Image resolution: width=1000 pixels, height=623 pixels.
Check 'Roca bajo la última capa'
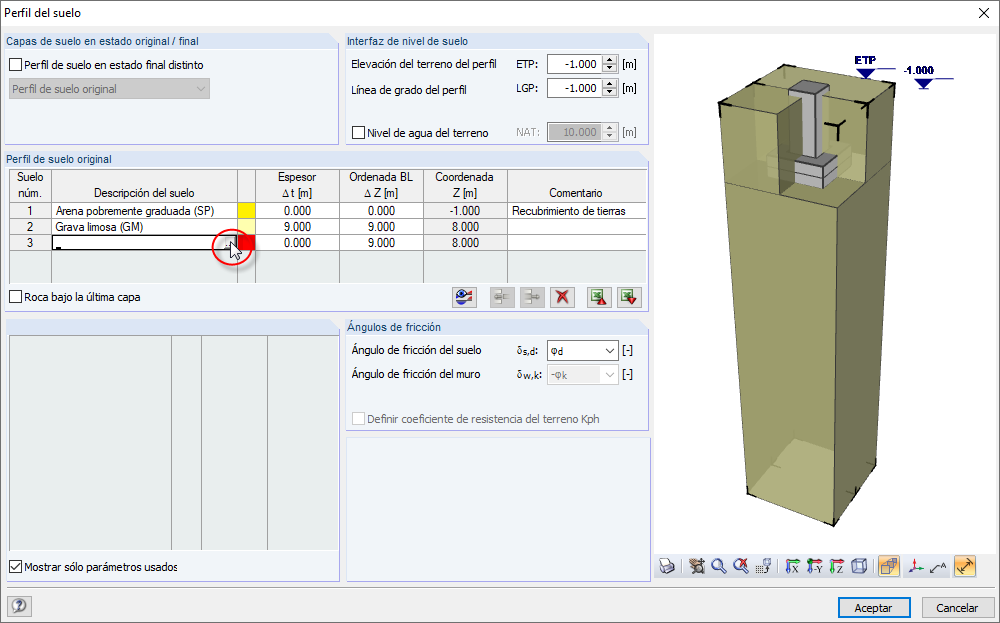click(x=15, y=297)
